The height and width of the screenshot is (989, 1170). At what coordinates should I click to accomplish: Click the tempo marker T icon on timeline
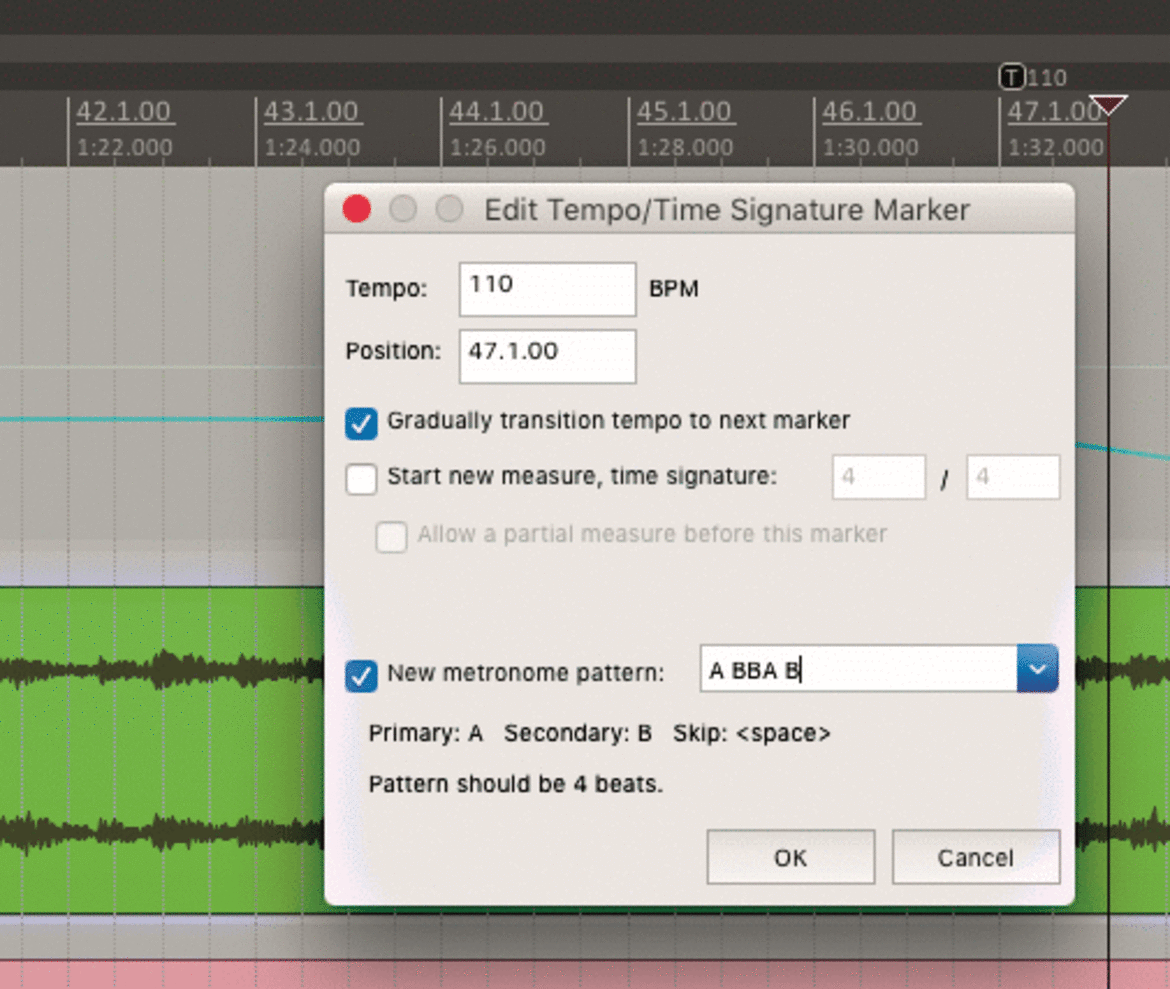(1012, 77)
